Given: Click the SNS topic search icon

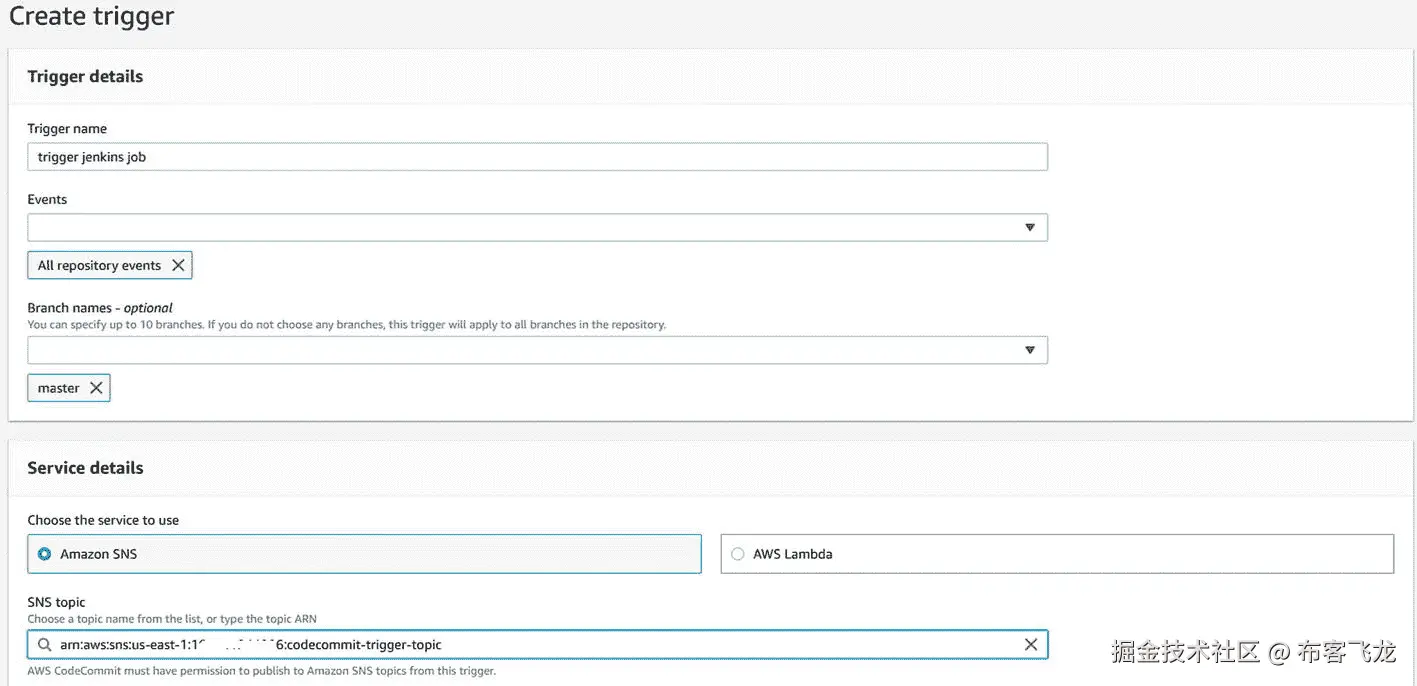Looking at the screenshot, I should pos(45,645).
